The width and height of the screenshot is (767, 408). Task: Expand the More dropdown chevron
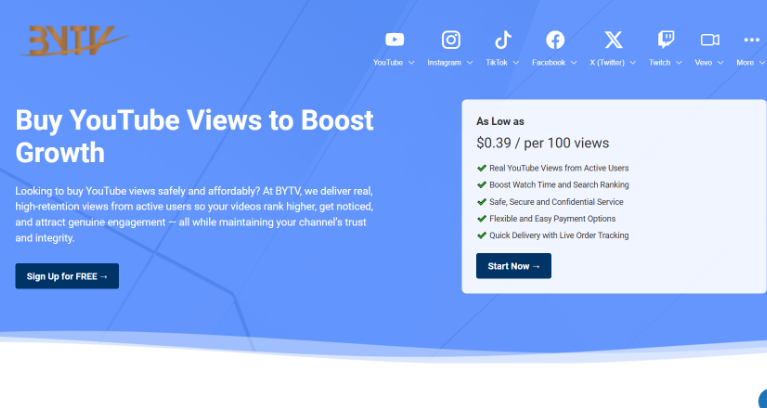click(762, 63)
